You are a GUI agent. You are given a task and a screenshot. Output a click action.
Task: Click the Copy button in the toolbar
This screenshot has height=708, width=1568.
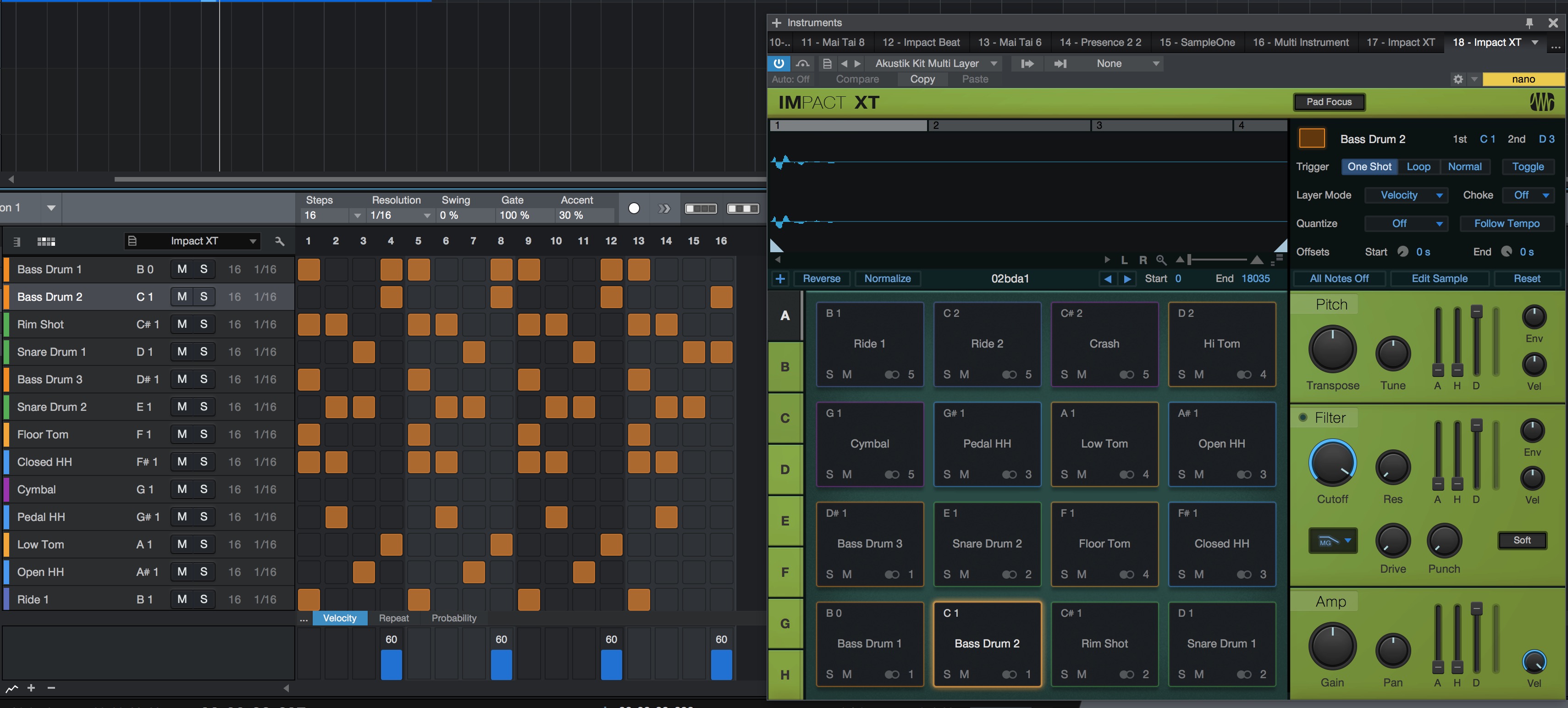pos(920,79)
